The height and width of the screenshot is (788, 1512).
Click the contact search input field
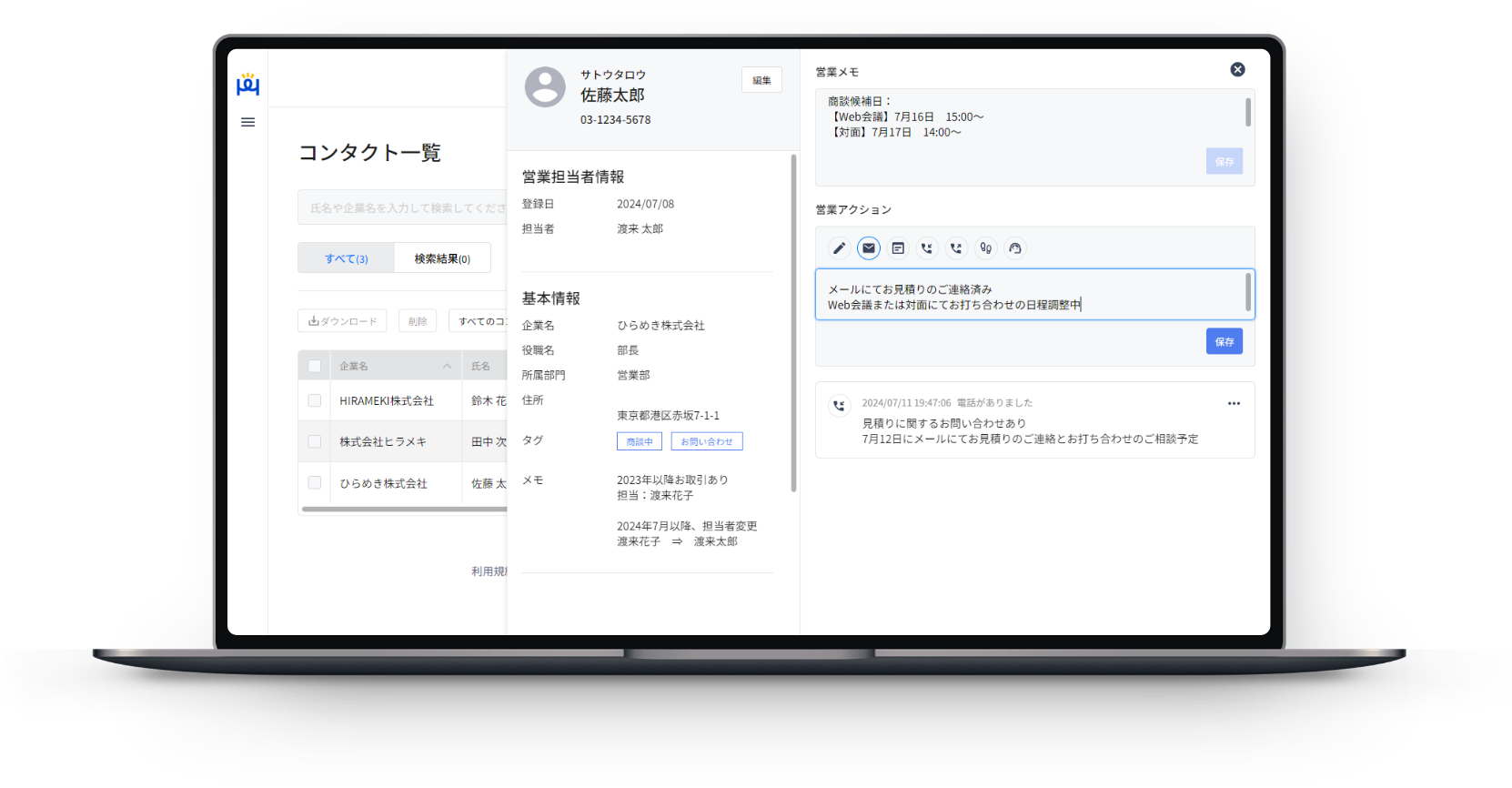402,207
